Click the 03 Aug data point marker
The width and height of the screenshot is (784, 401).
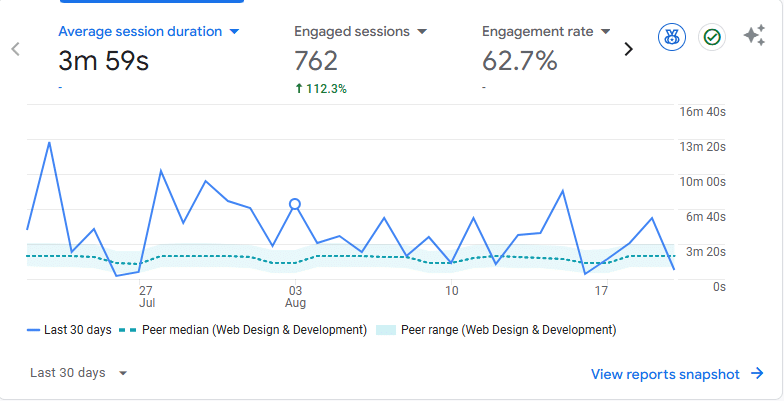coord(295,204)
